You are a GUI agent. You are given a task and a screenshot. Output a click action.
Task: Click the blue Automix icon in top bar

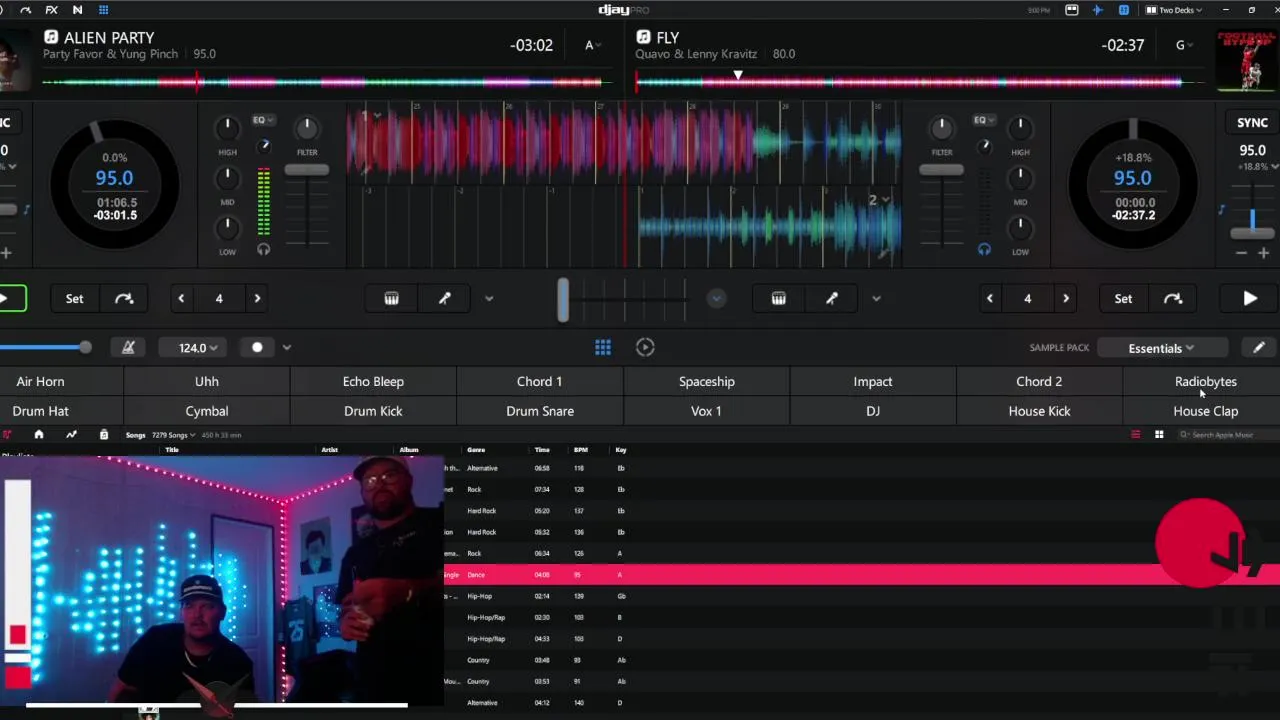point(1097,10)
